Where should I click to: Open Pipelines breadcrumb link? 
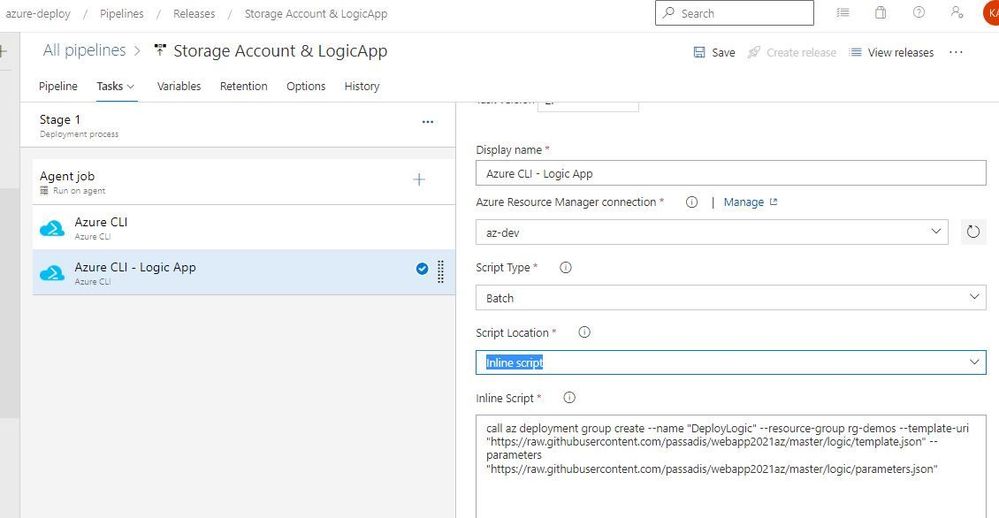122,13
